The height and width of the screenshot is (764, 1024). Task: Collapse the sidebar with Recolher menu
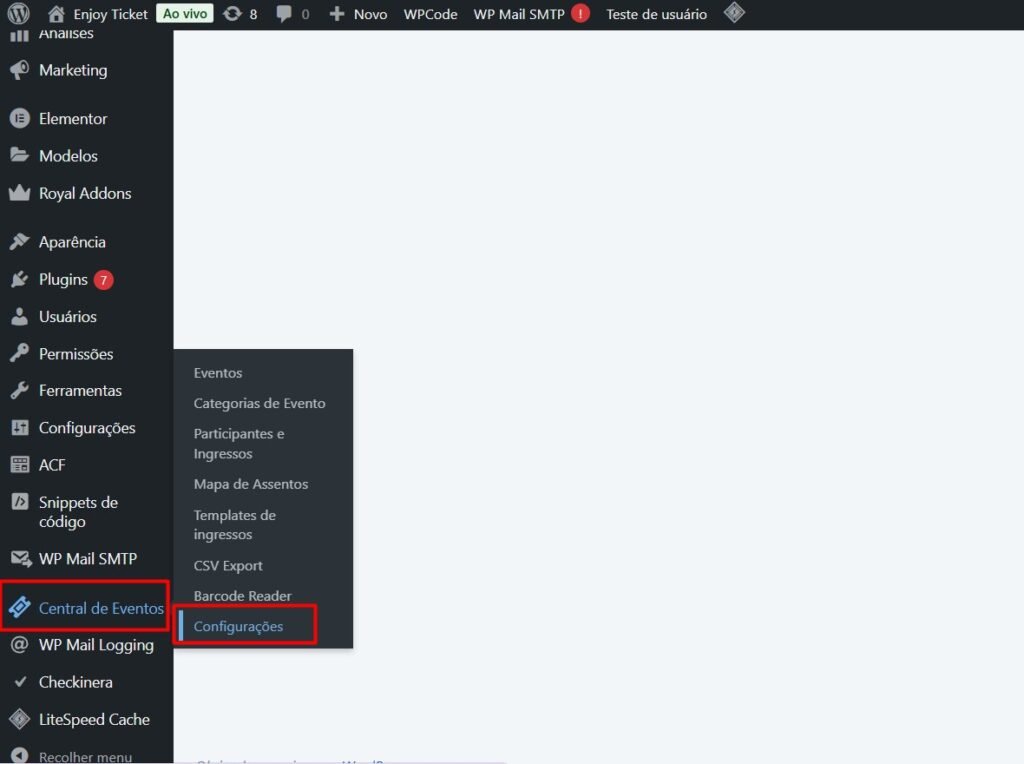(x=84, y=756)
